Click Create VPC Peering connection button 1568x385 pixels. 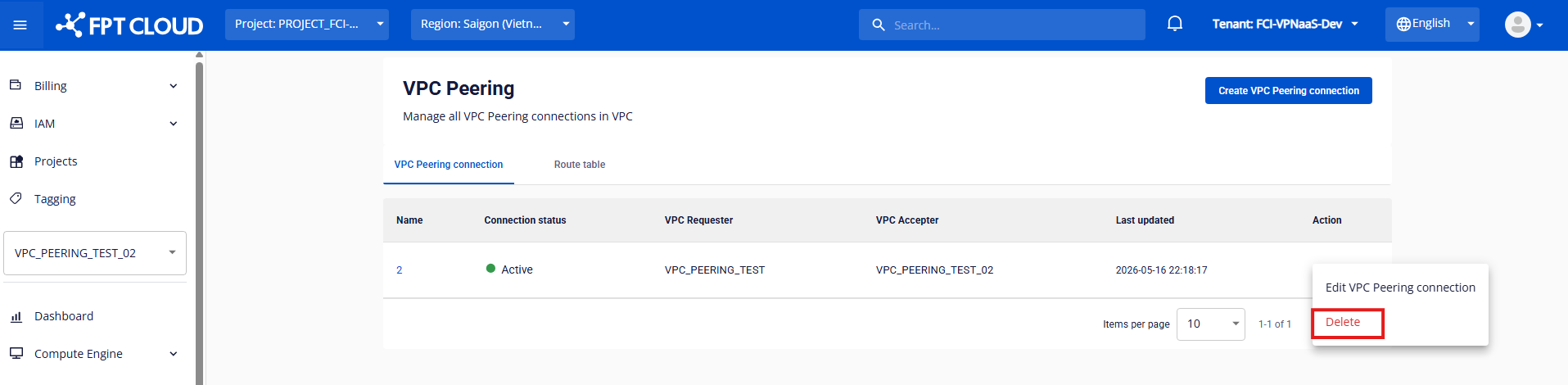[1289, 91]
